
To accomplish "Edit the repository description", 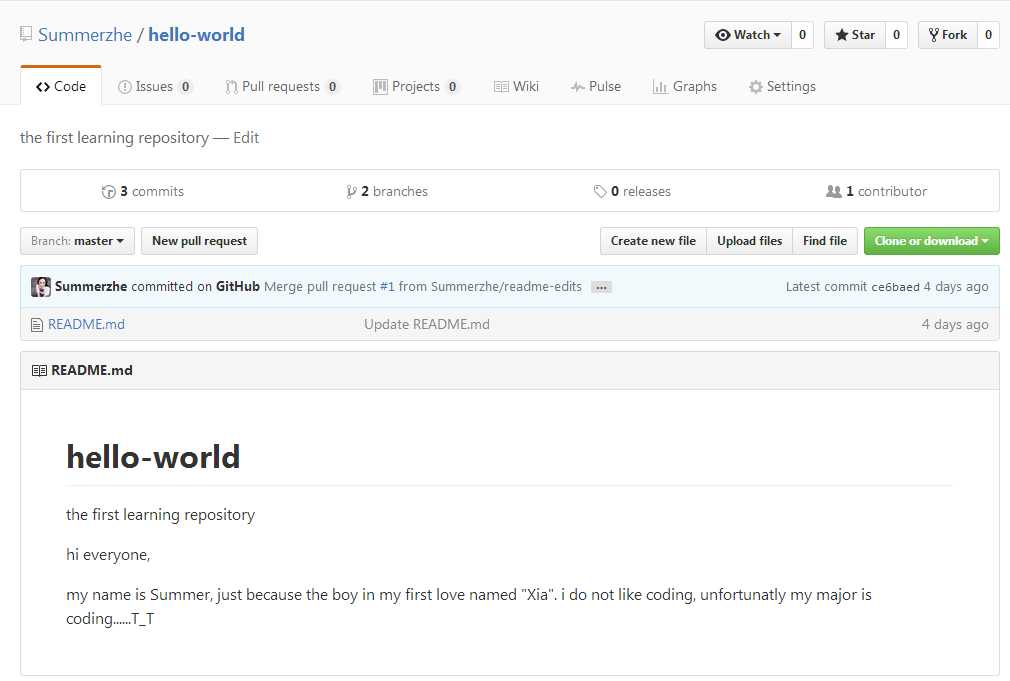I will tap(246, 138).
